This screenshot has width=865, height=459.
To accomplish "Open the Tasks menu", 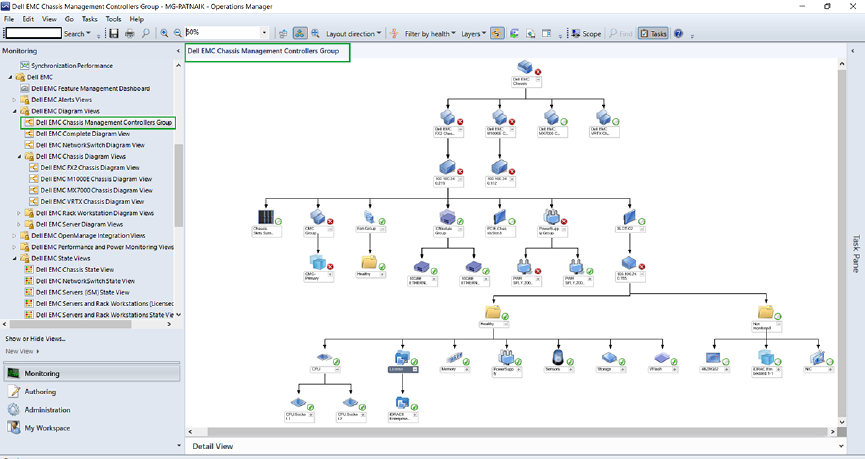I will click(x=90, y=19).
